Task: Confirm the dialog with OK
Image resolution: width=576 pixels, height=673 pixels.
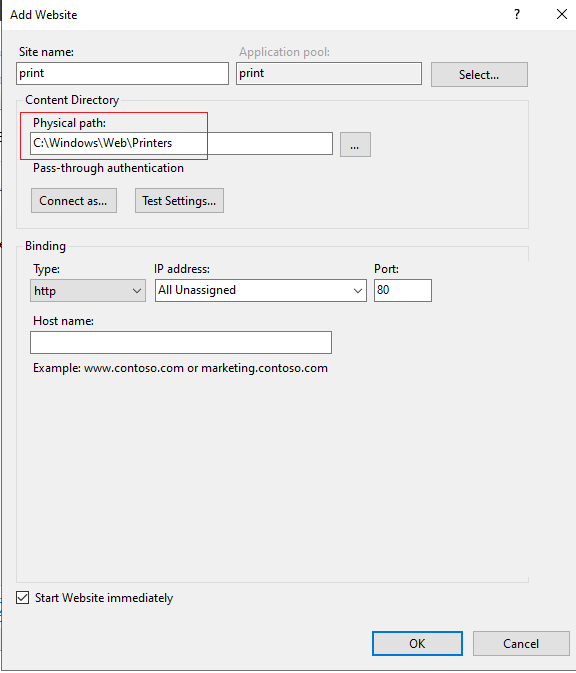Action: (417, 643)
